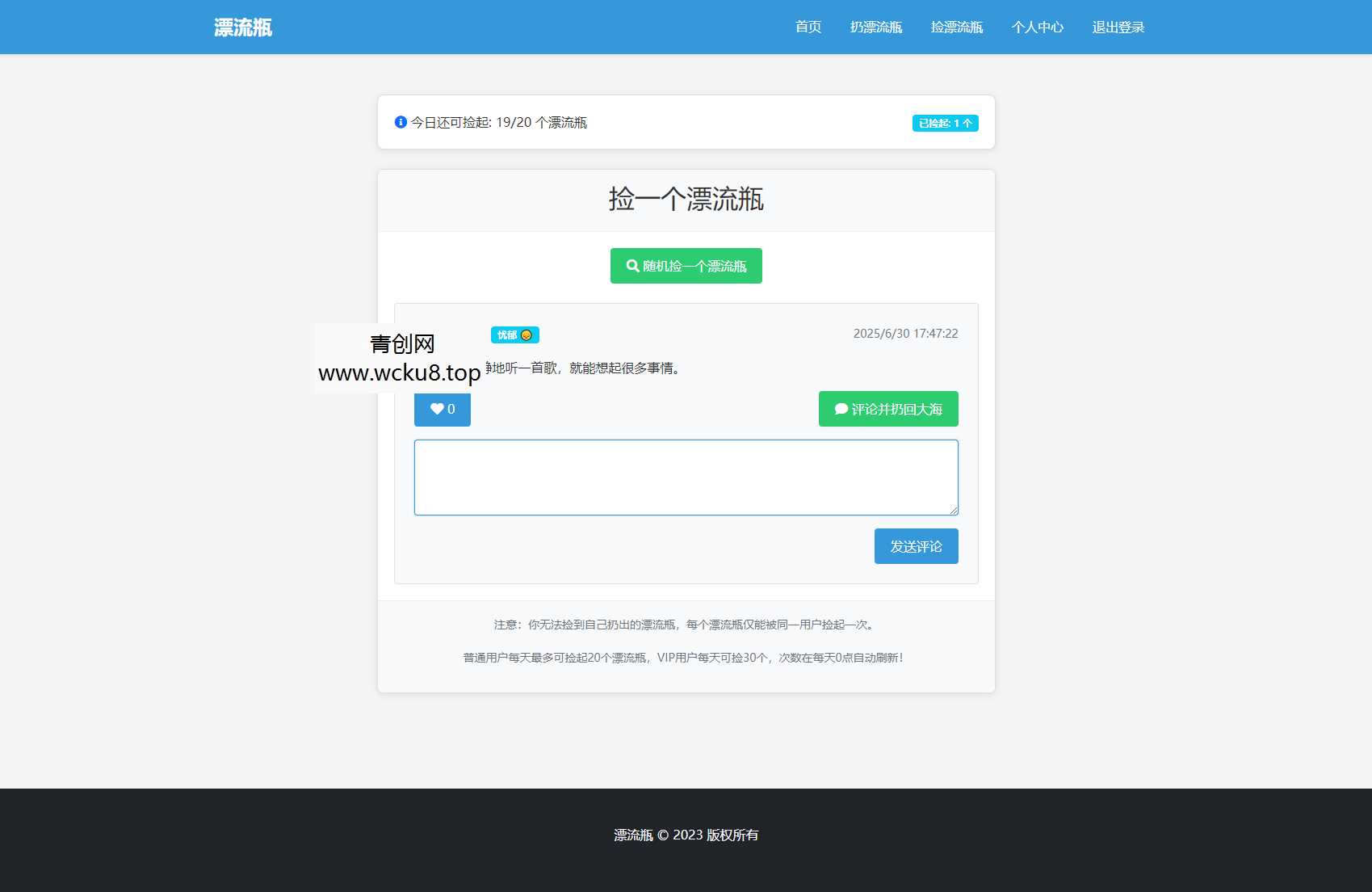Image resolution: width=1372 pixels, height=892 pixels.
Task: Click the 已捡起: 1 个 counter badge
Action: pos(945,123)
